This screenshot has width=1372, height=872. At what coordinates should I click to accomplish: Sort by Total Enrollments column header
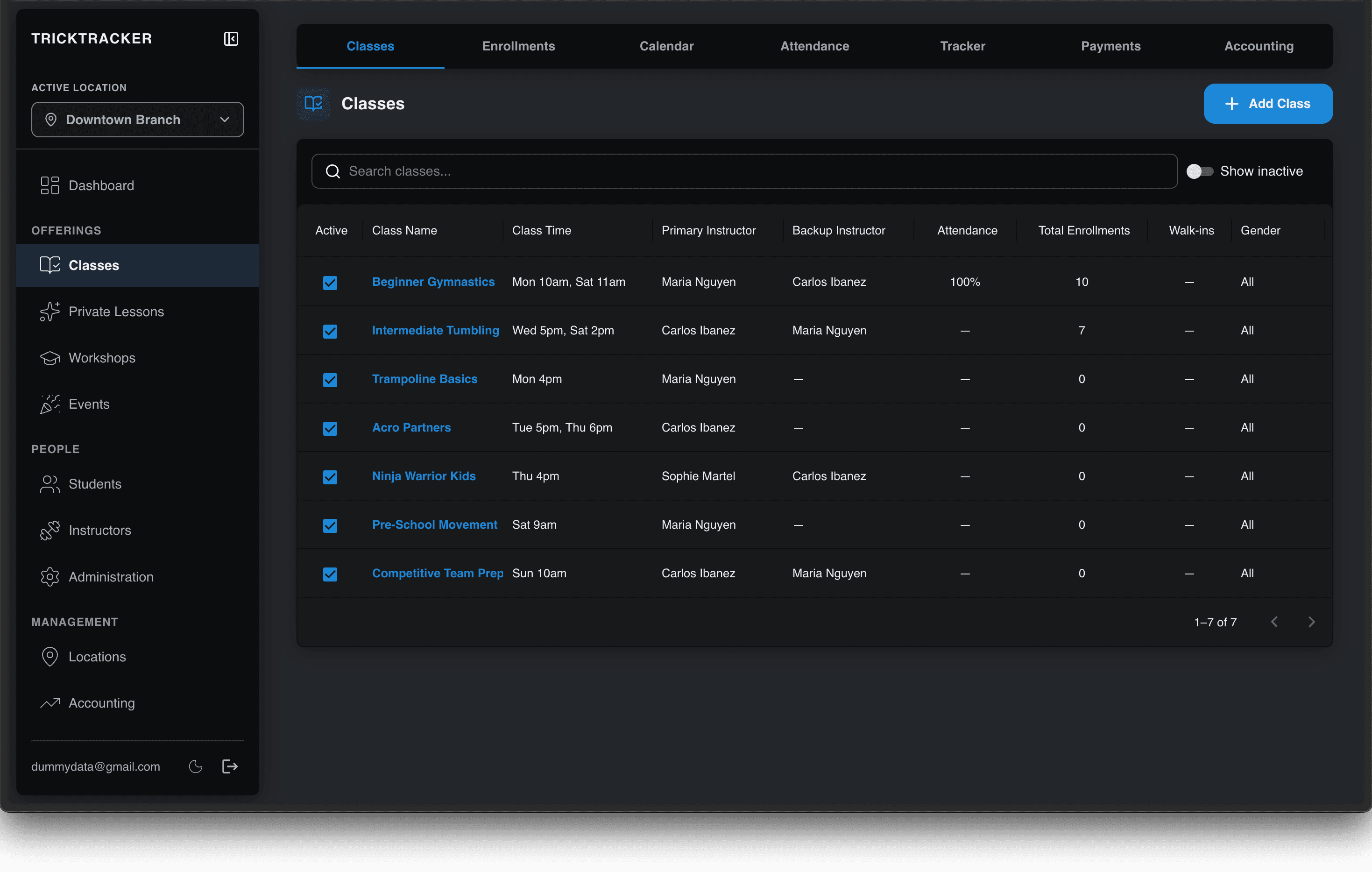[x=1084, y=230]
